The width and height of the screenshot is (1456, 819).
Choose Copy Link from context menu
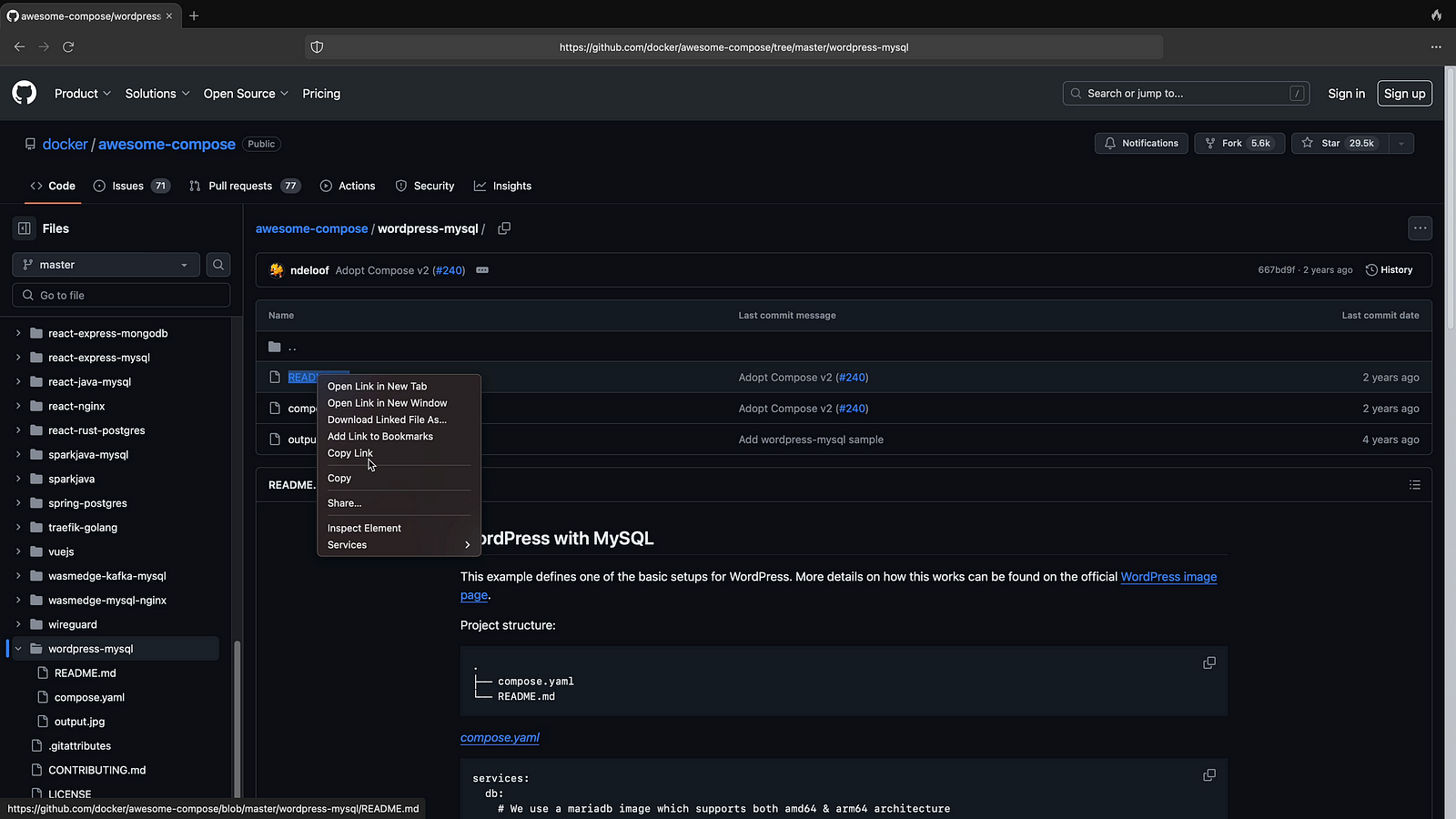pos(350,453)
